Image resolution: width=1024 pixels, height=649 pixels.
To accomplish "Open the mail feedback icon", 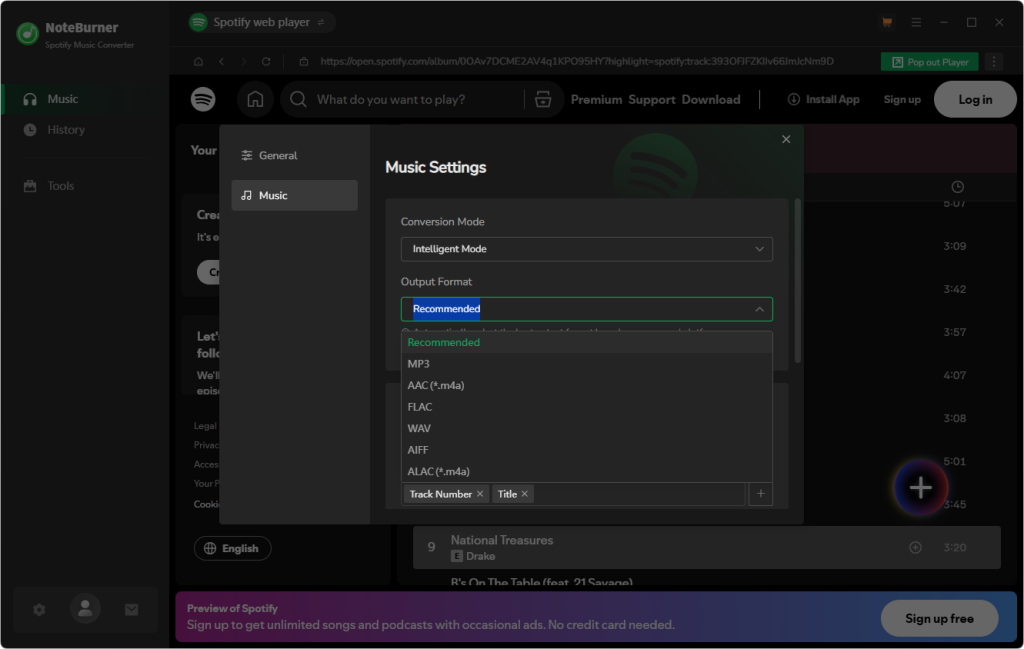I will (131, 610).
